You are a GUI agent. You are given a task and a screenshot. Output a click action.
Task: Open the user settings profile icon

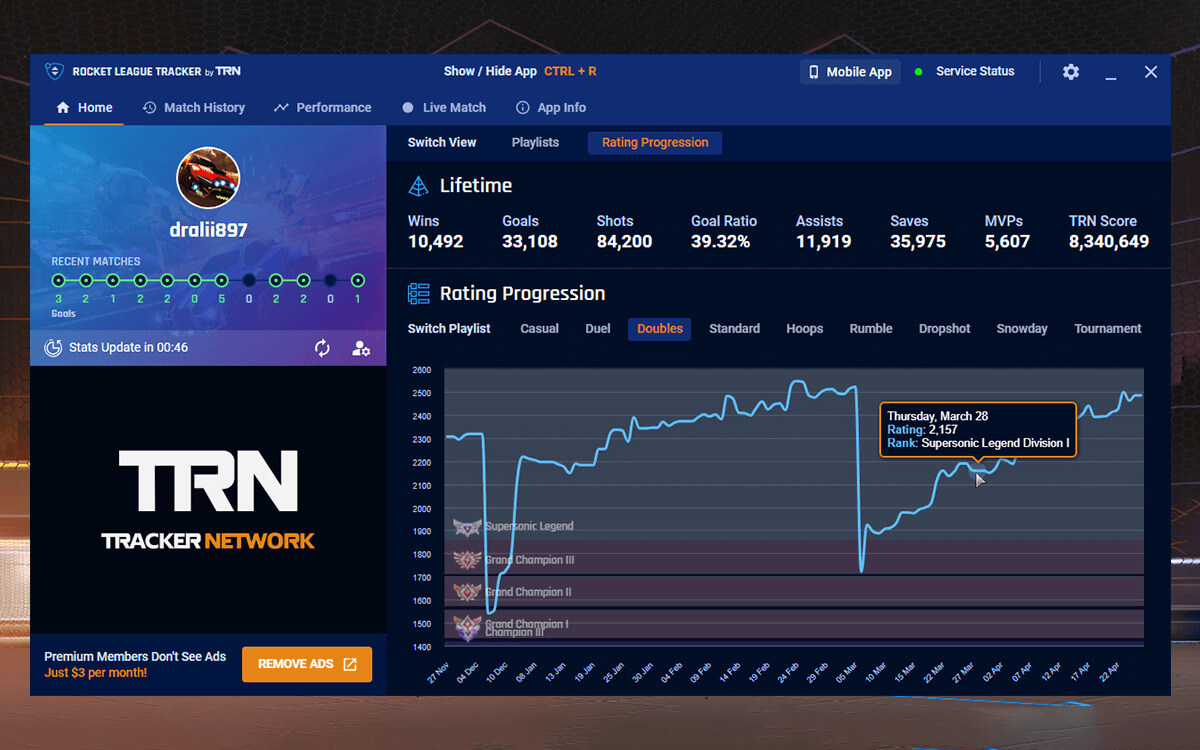[361, 348]
